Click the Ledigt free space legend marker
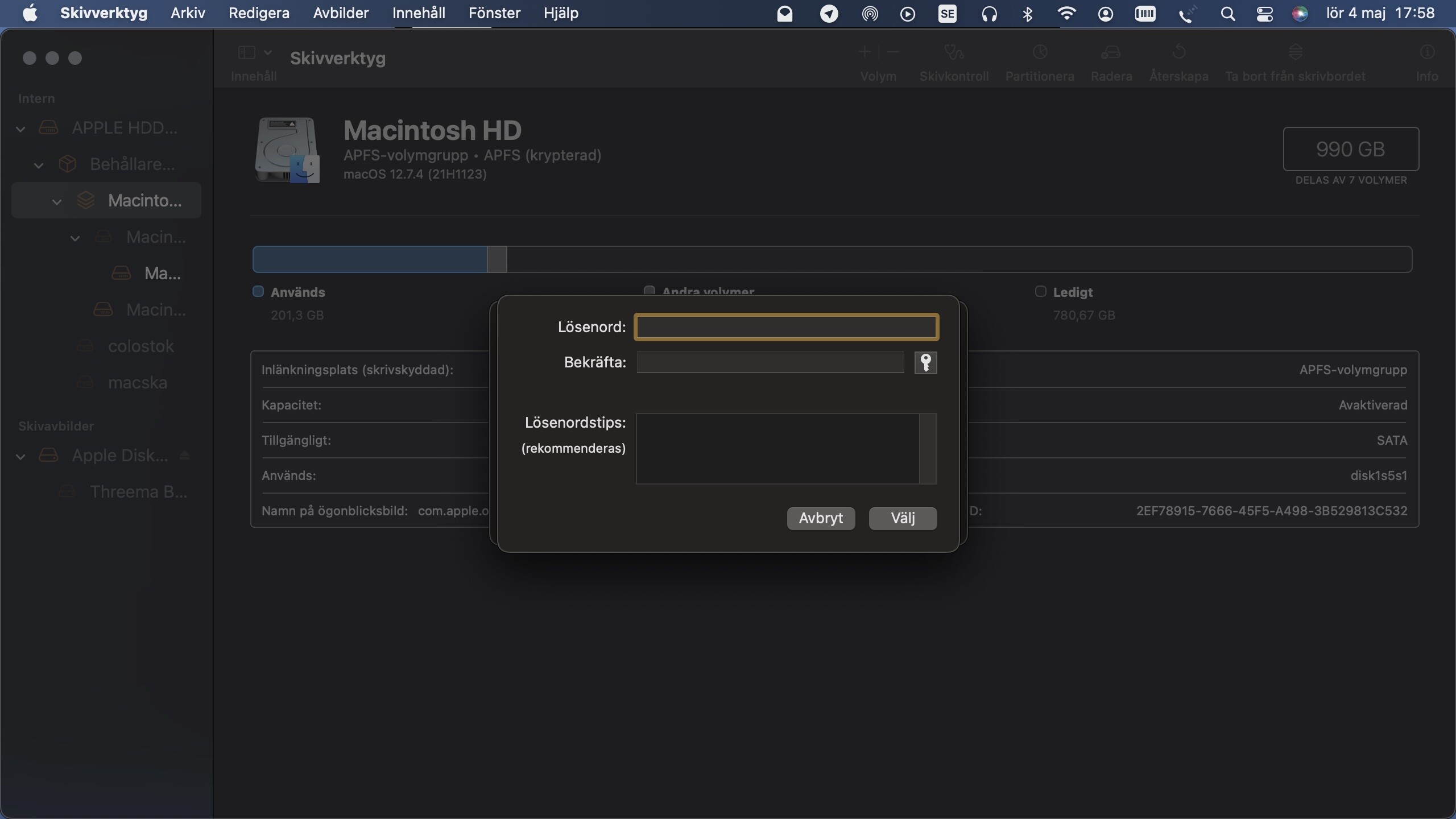The image size is (1456, 819). (1040, 292)
